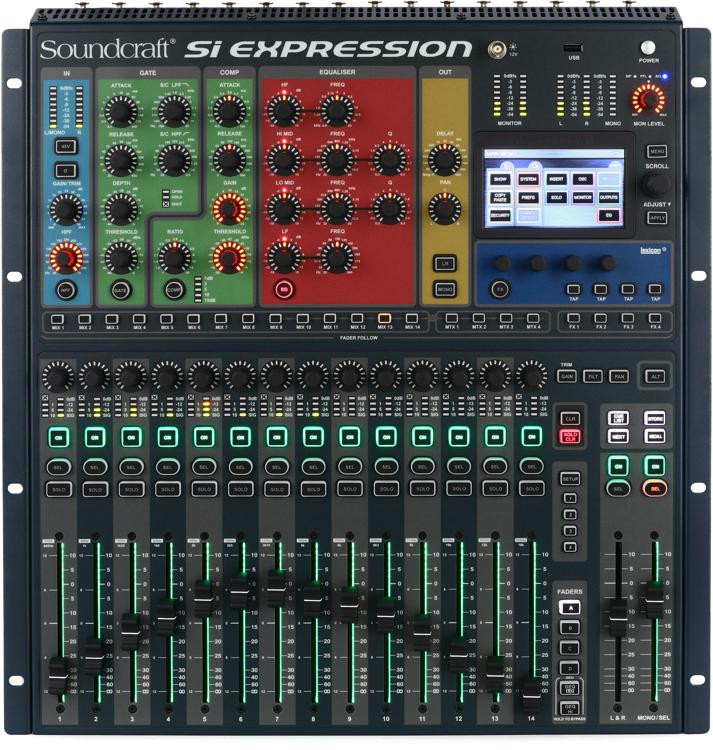Select the lit MIX 13 button
The height and width of the screenshot is (750, 713).
385,319
